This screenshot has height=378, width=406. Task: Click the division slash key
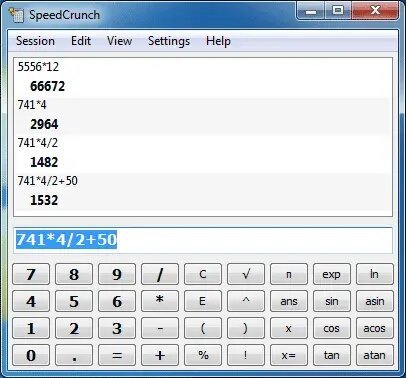pos(160,274)
